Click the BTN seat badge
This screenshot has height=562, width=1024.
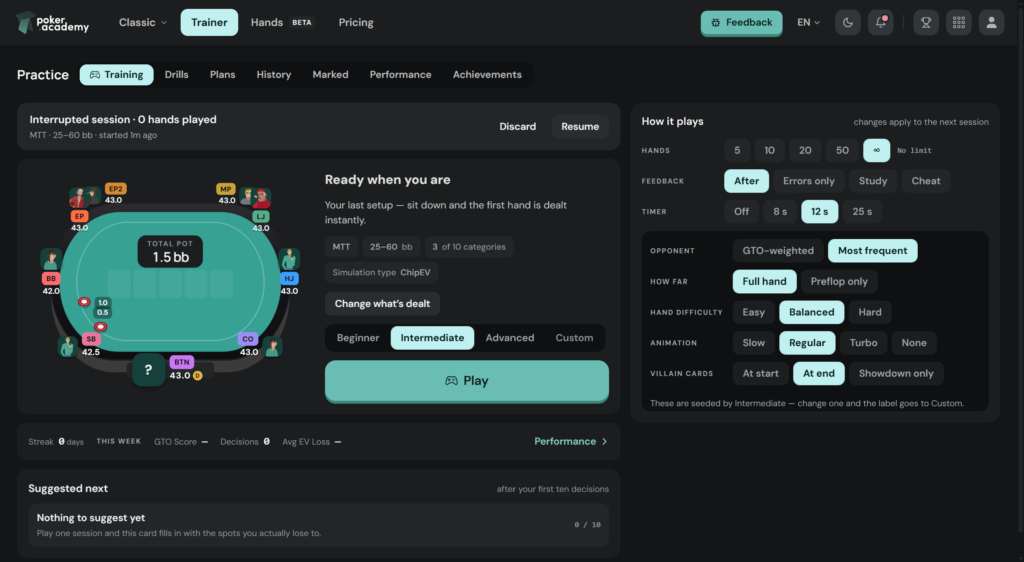click(182, 362)
